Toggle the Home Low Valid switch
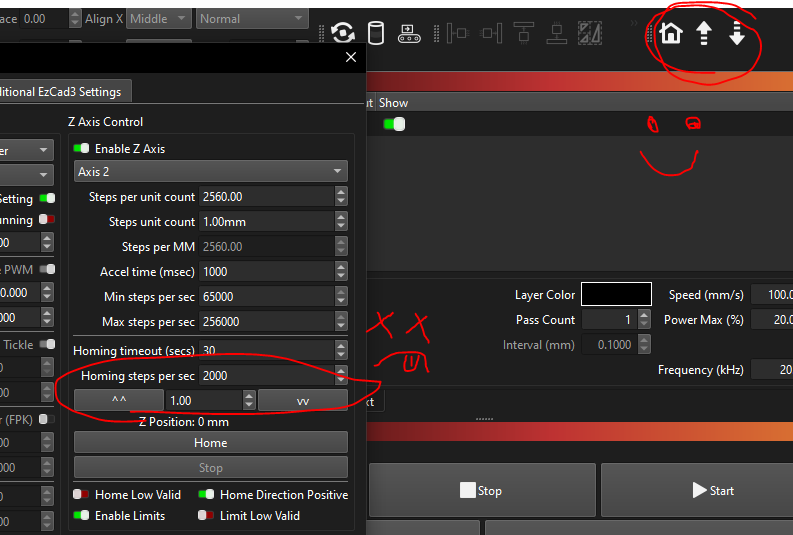Screen dimensions: 793x535 [x=81, y=494]
